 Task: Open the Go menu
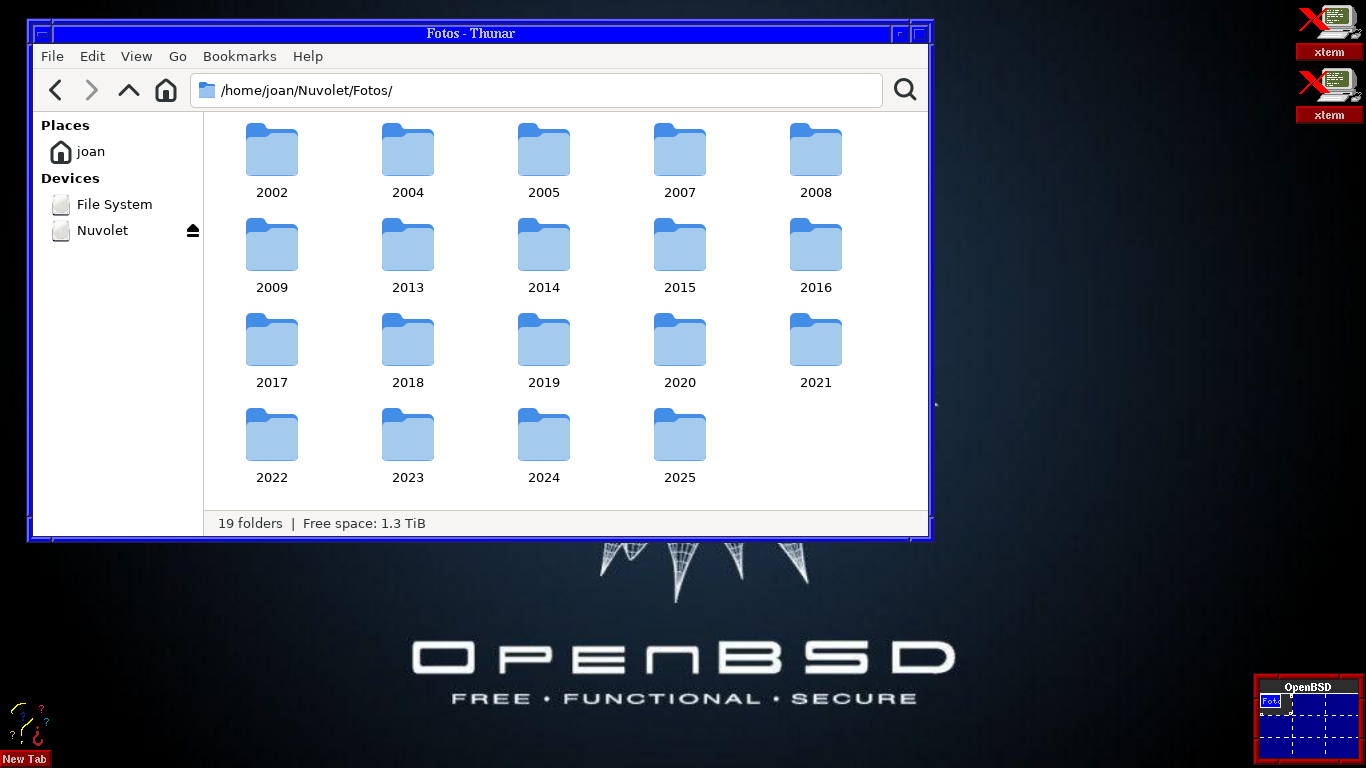(x=178, y=57)
